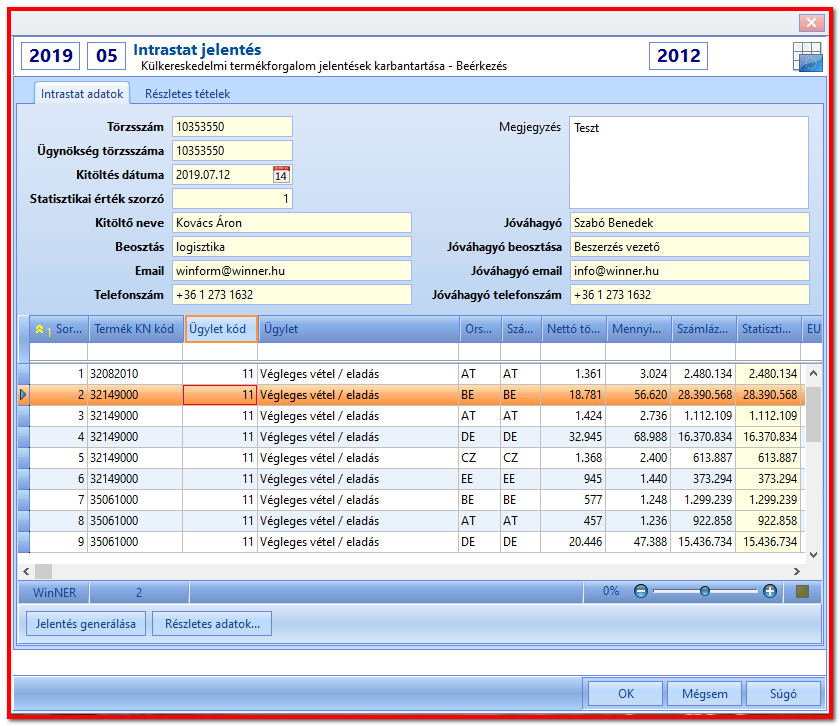Click the zoom in plus icon

point(770,591)
